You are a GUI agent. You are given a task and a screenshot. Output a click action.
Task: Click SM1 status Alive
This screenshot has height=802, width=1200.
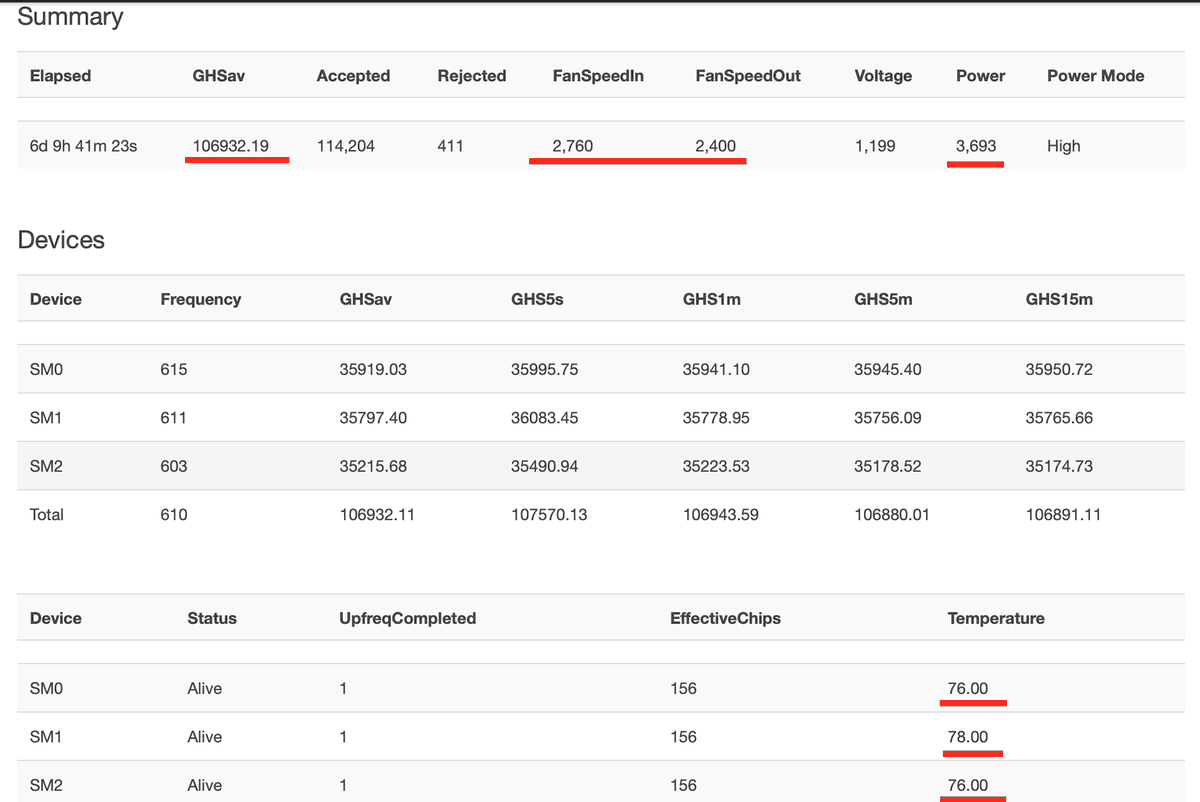(205, 737)
